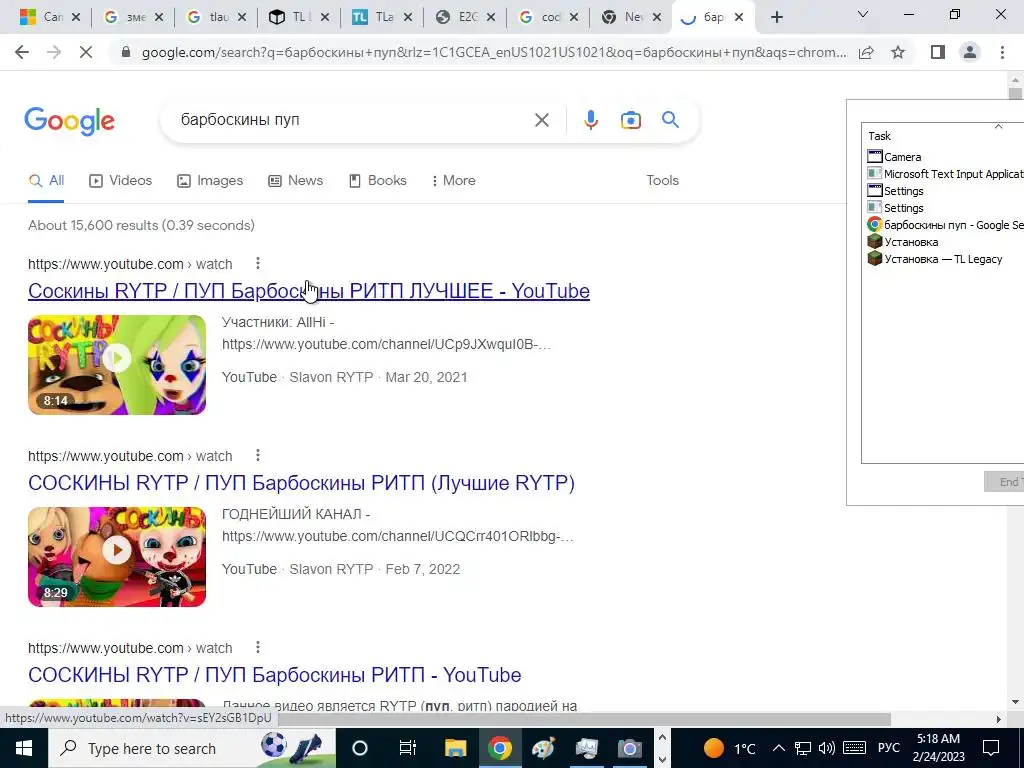Switch to the TL Legacy browser tab

[x=298, y=18]
